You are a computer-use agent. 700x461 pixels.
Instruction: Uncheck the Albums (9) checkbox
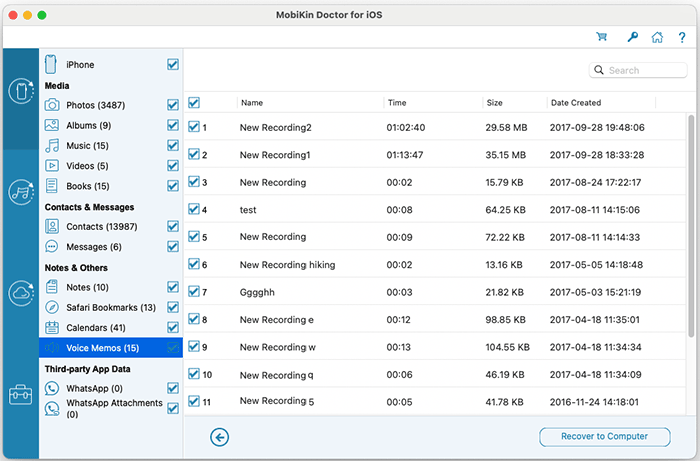(173, 125)
